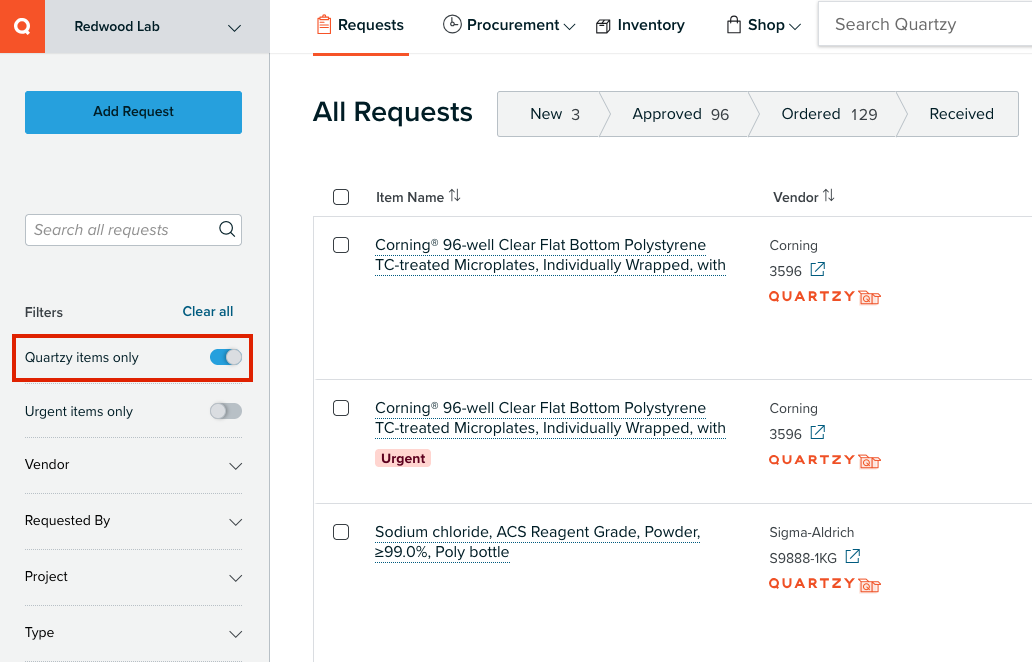Open the Inventory tab

coord(640,26)
